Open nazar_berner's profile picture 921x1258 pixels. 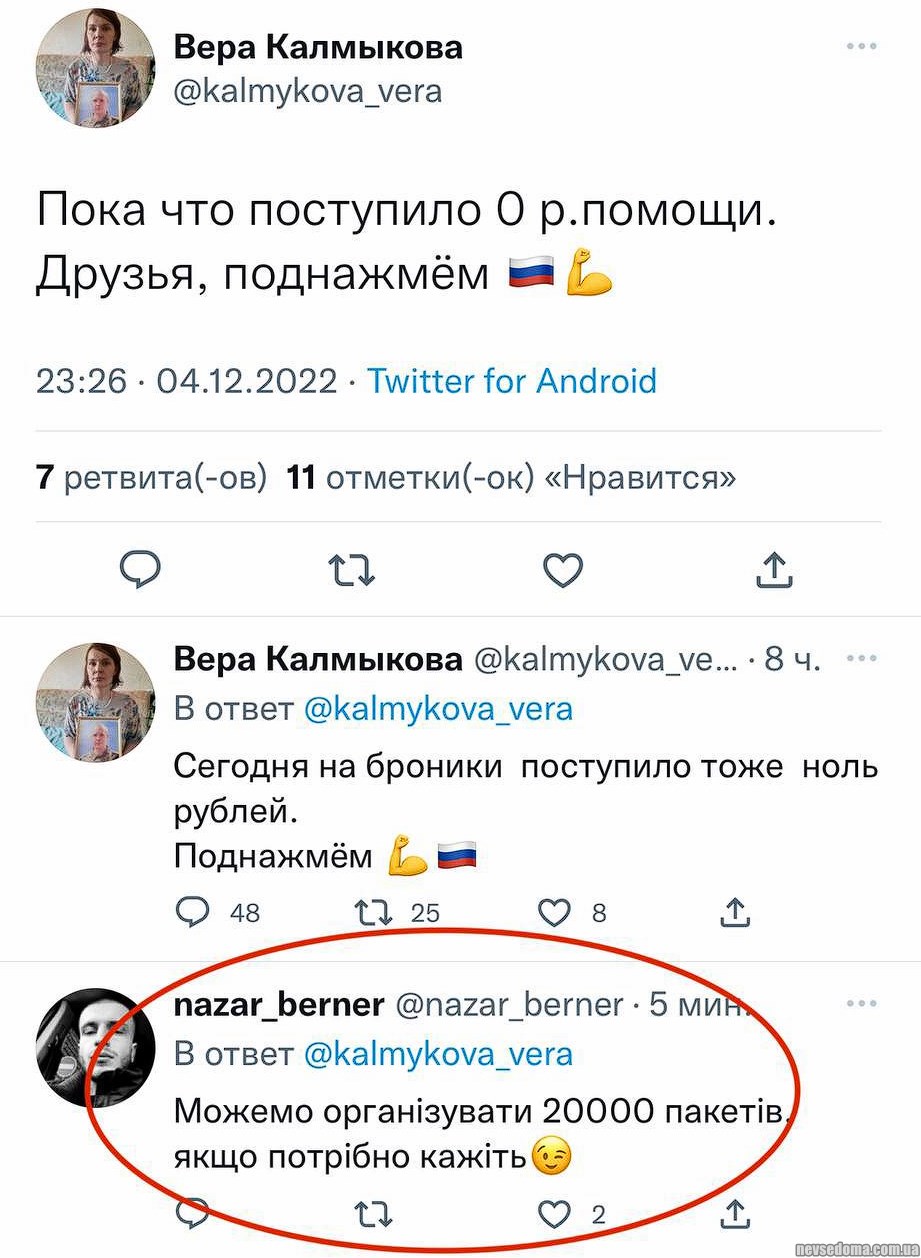(x=96, y=1047)
